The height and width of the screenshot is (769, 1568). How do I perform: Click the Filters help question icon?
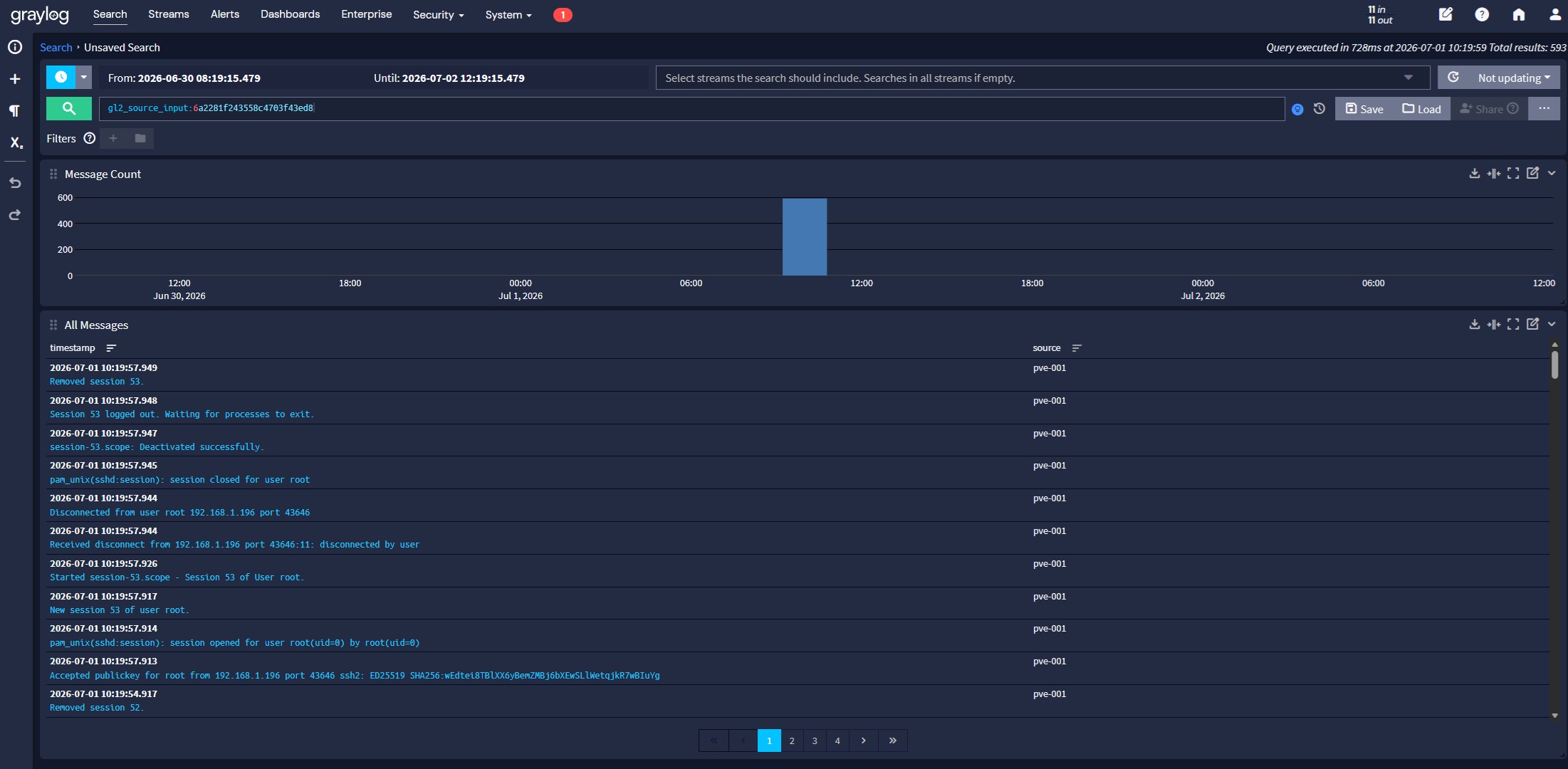[x=90, y=138]
